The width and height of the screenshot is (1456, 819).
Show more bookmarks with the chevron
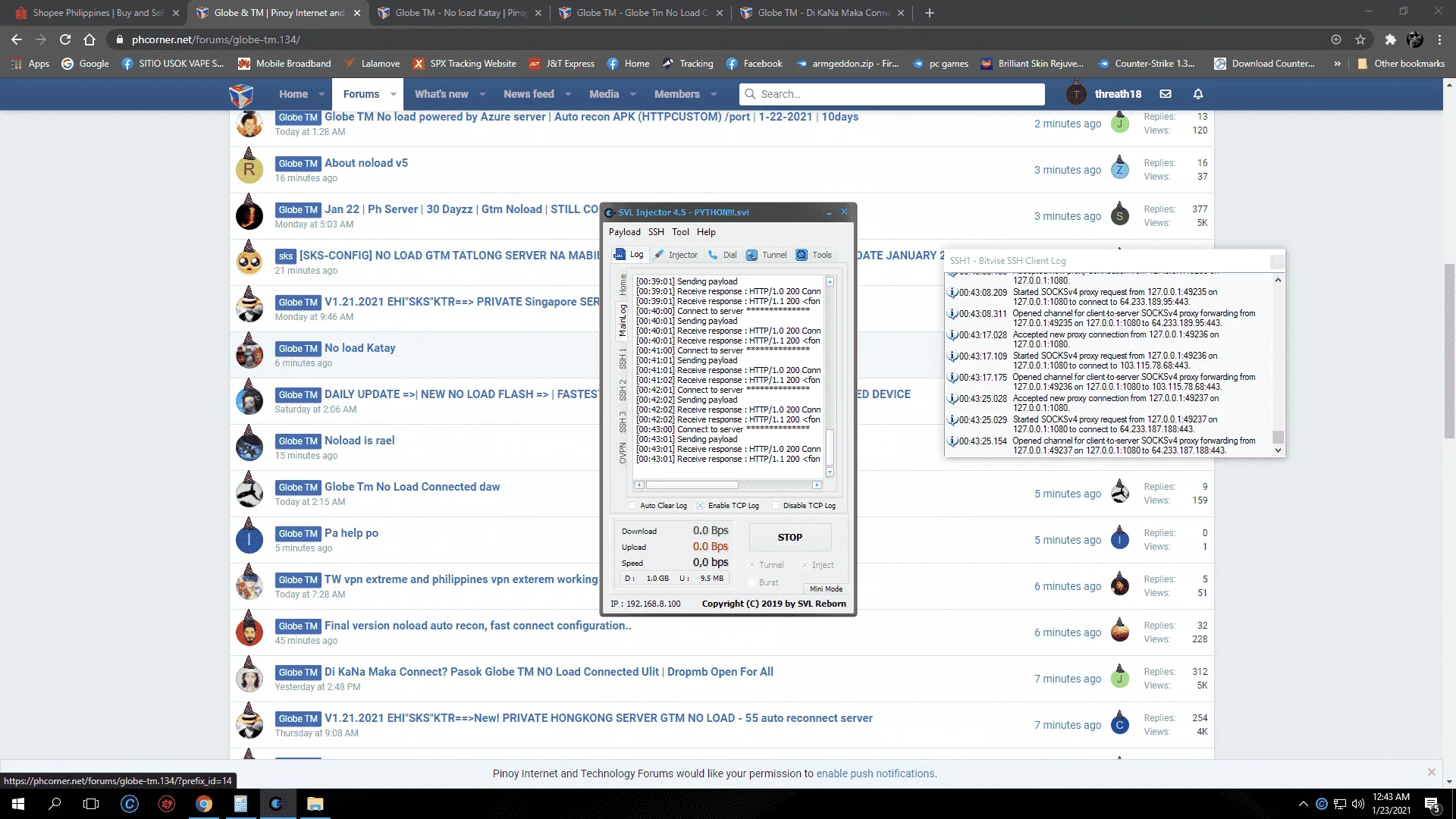tap(1337, 64)
